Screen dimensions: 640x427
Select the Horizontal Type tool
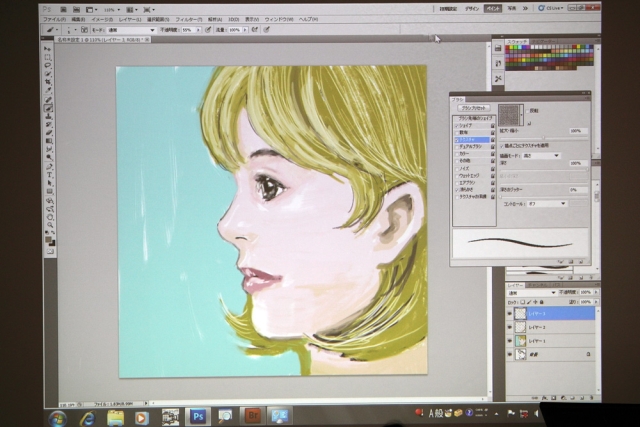[49, 175]
